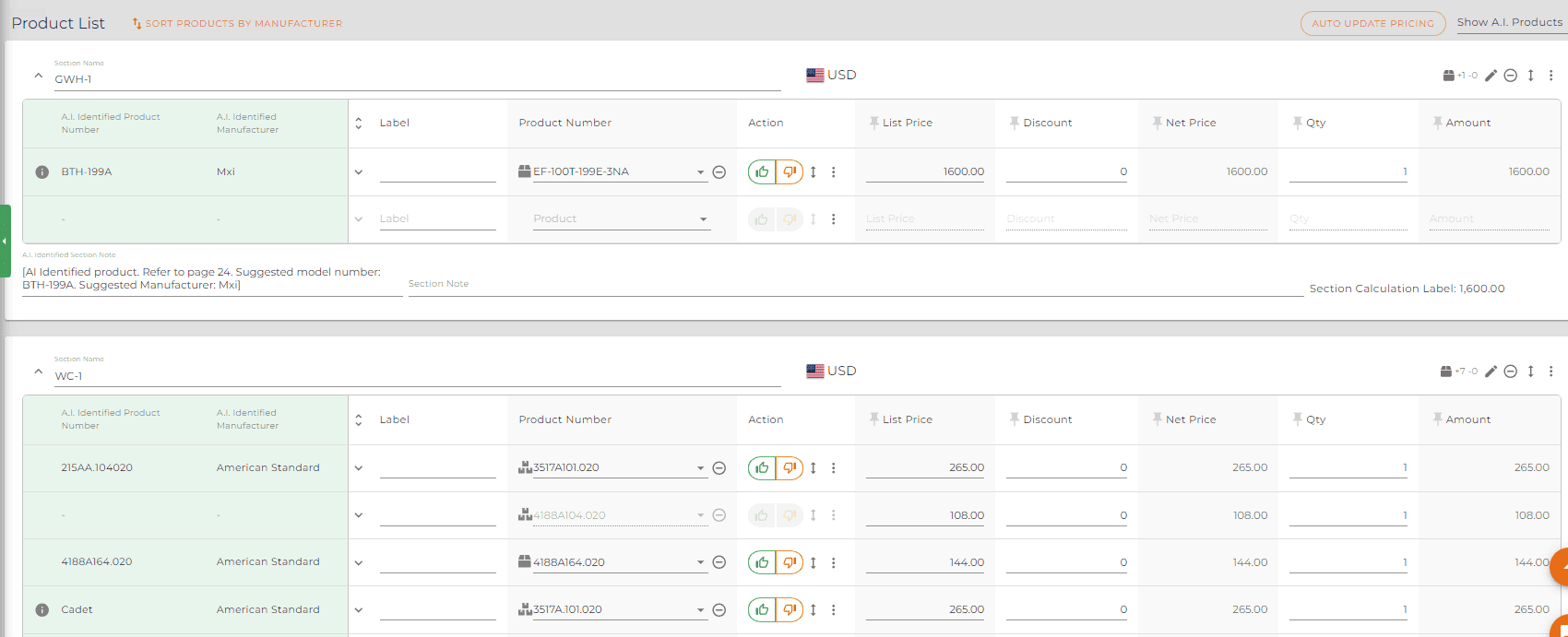The height and width of the screenshot is (637, 1568).
Task: Collapse the WC-1 section with its chevron
Action: coord(38,372)
